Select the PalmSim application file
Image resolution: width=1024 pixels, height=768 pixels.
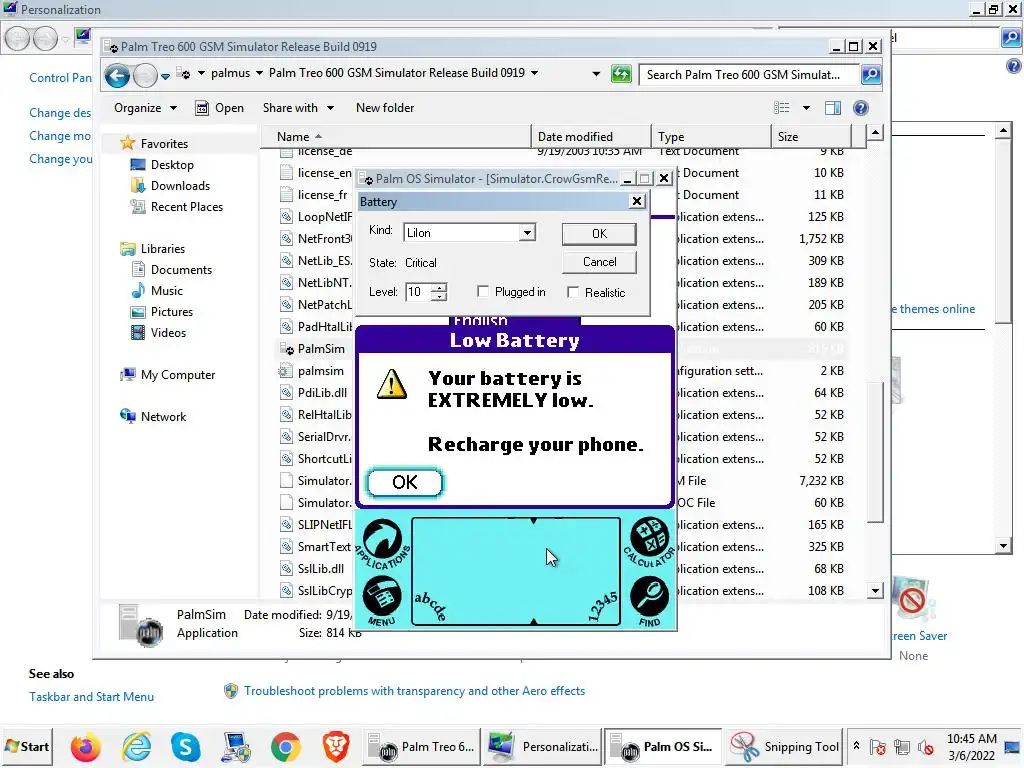(321, 349)
